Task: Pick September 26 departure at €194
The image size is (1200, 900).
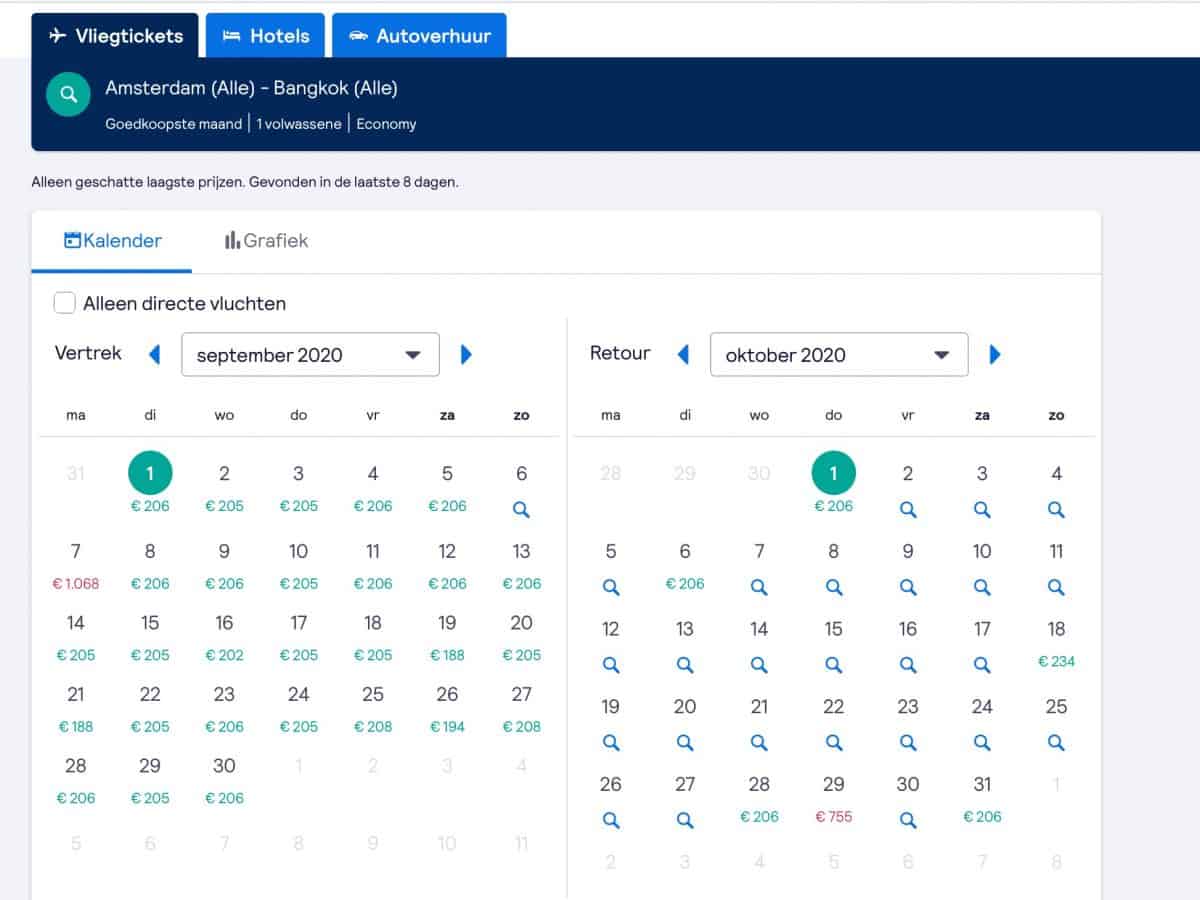Action: point(447,710)
